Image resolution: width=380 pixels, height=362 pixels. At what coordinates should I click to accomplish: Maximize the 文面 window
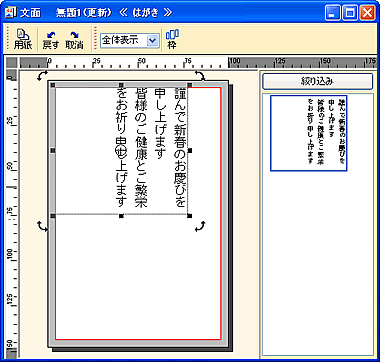click(350, 13)
